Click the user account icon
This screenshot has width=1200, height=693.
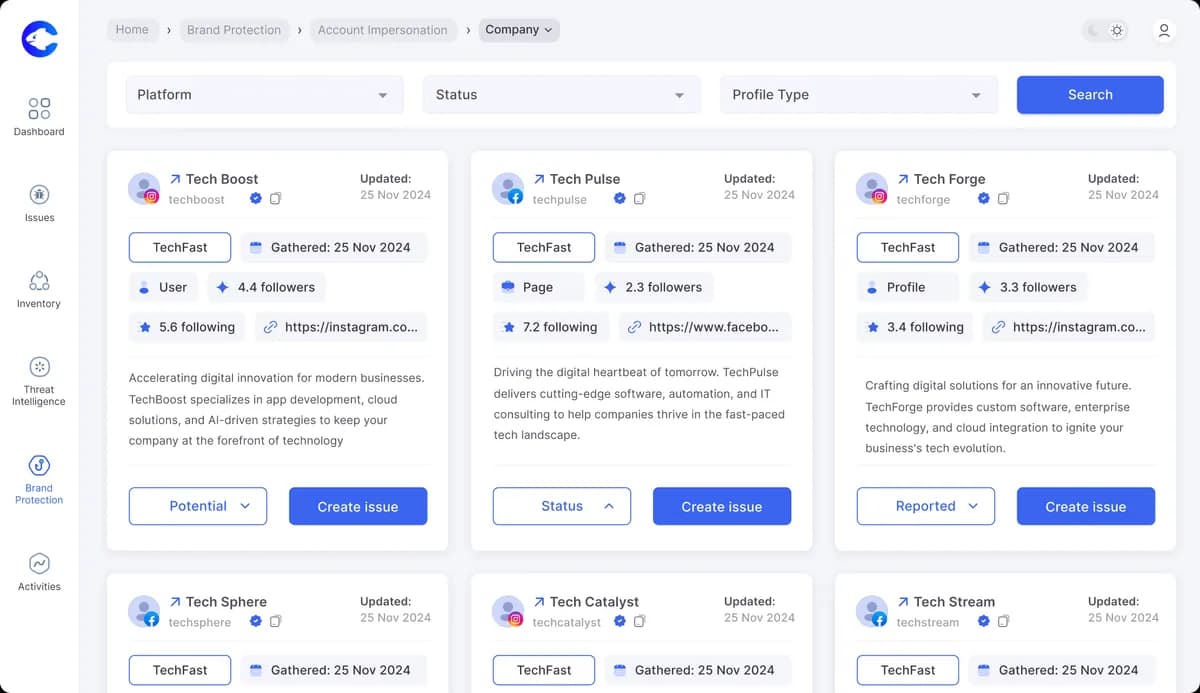tap(1164, 31)
